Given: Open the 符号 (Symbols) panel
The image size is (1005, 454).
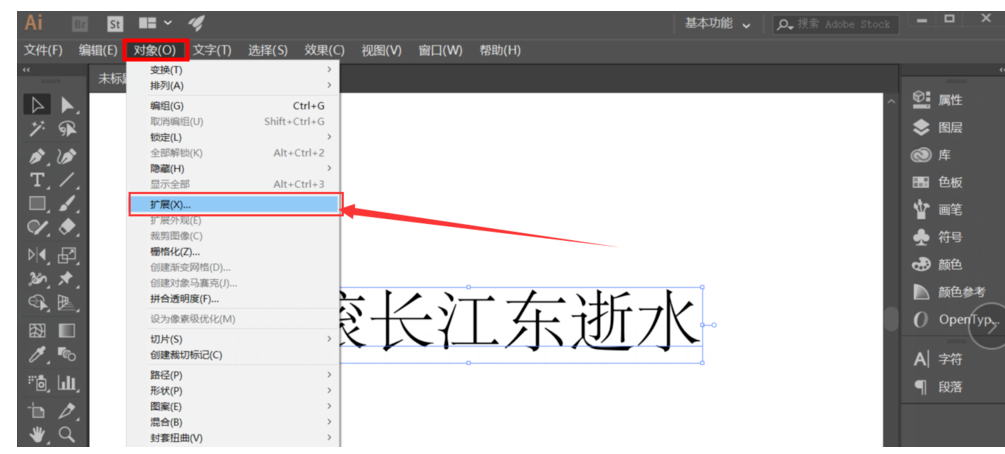Looking at the screenshot, I should 938,237.
